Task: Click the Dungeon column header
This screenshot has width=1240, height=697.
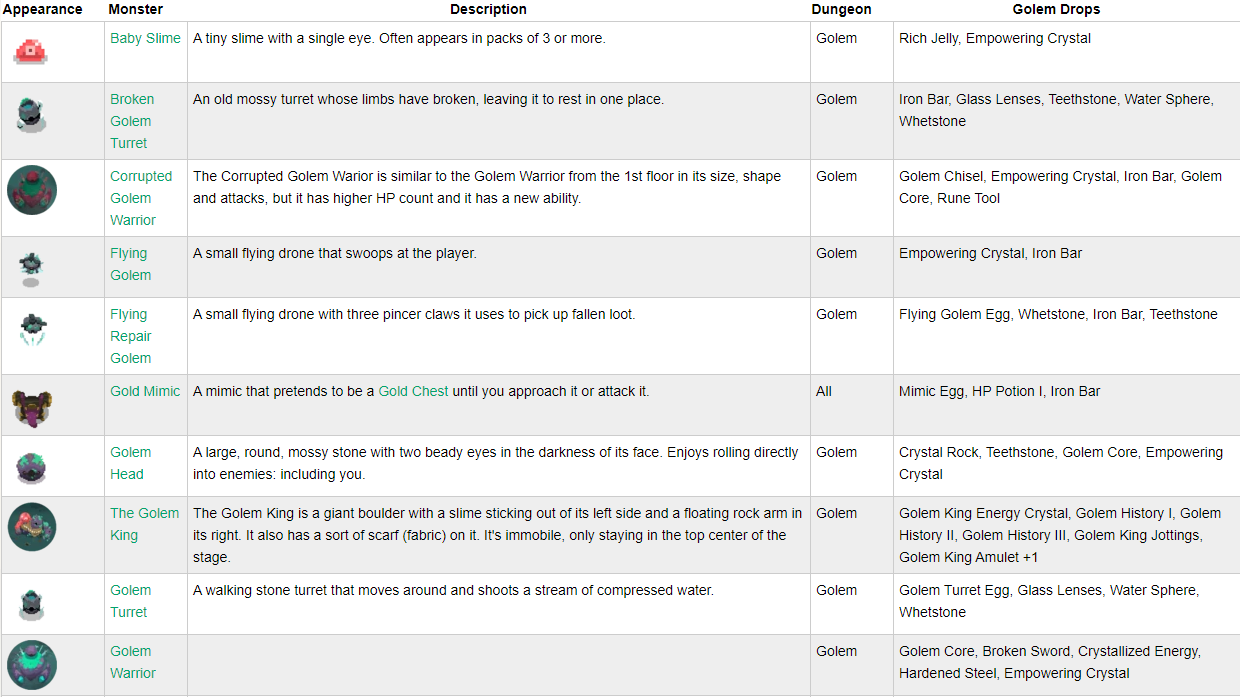Action: coord(841,9)
